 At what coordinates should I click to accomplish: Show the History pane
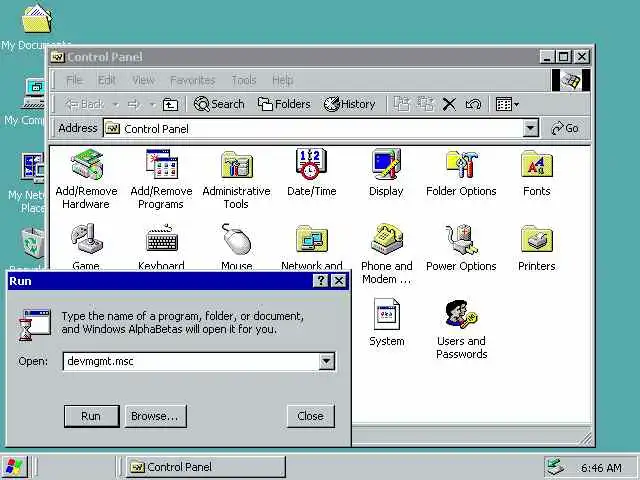tap(349, 104)
